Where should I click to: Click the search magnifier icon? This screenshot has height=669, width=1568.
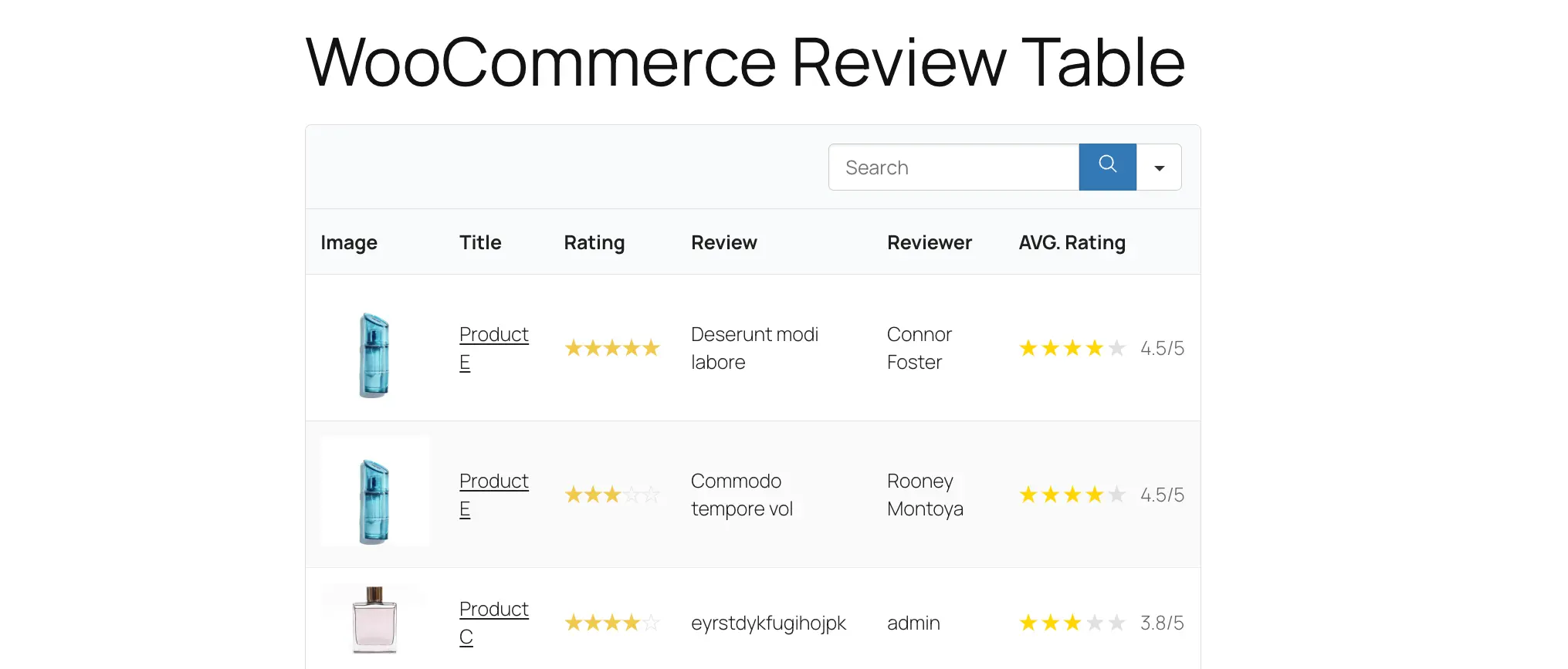point(1107,167)
